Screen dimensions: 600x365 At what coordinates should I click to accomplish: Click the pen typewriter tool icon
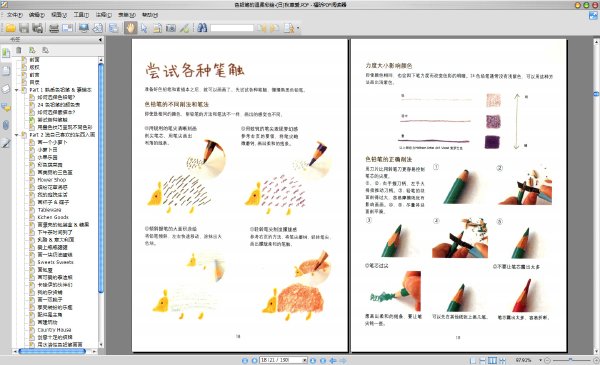pos(184,28)
